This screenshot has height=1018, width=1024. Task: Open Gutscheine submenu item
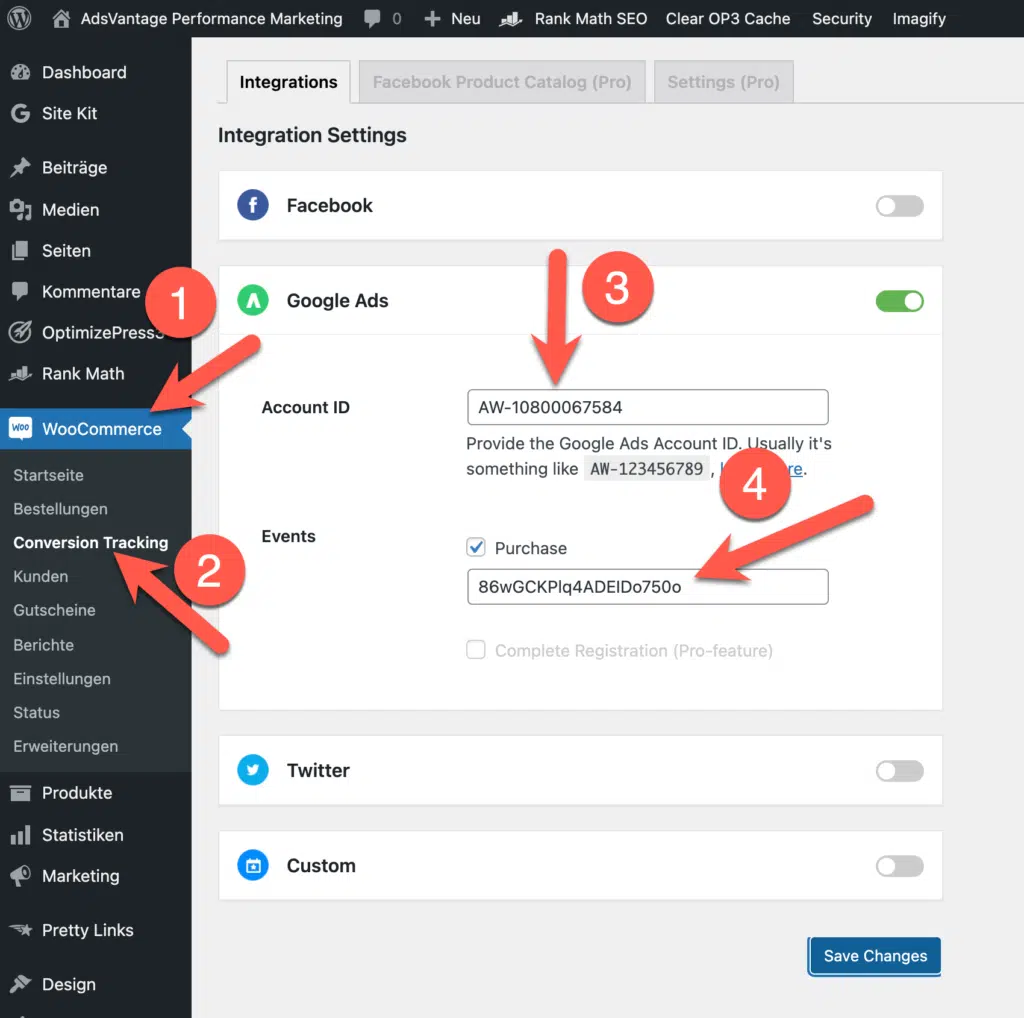(x=54, y=610)
